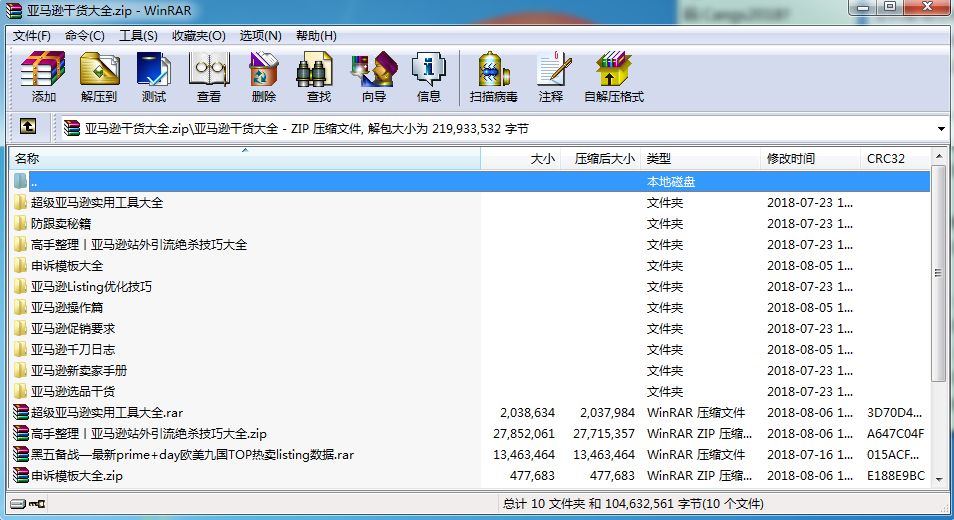Click the archive icon in the address bar
The image size is (954, 520).
pyautogui.click(x=72, y=128)
